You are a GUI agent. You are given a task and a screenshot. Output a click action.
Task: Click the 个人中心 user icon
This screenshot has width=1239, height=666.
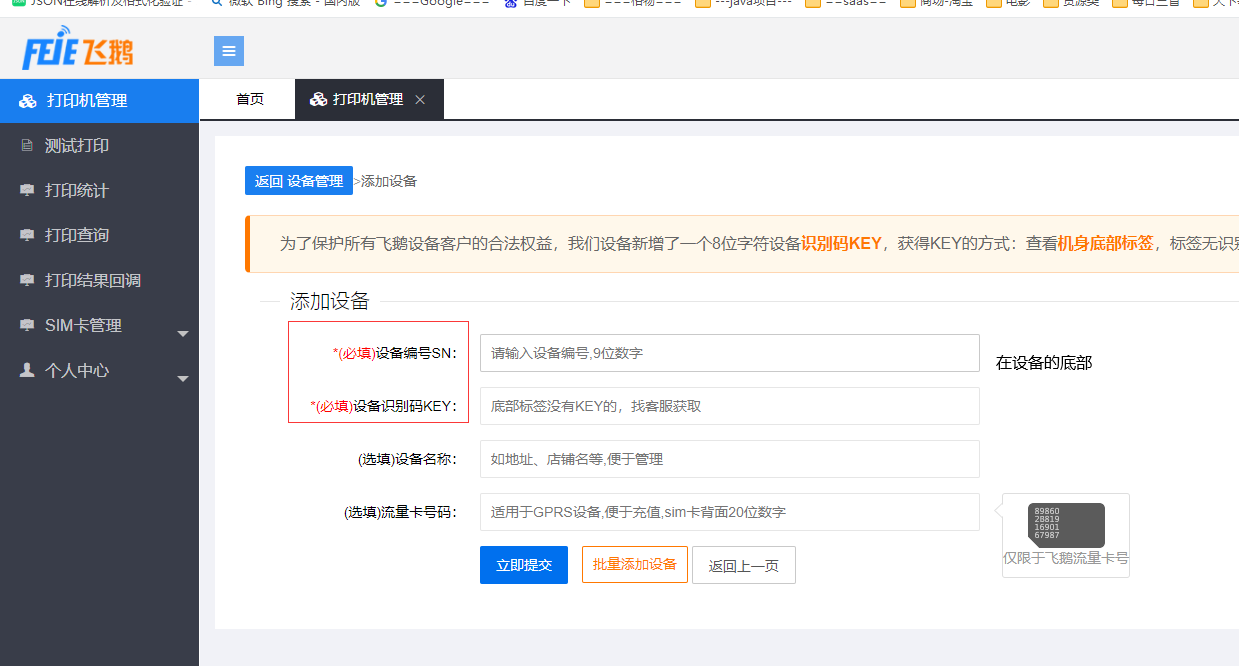27,370
